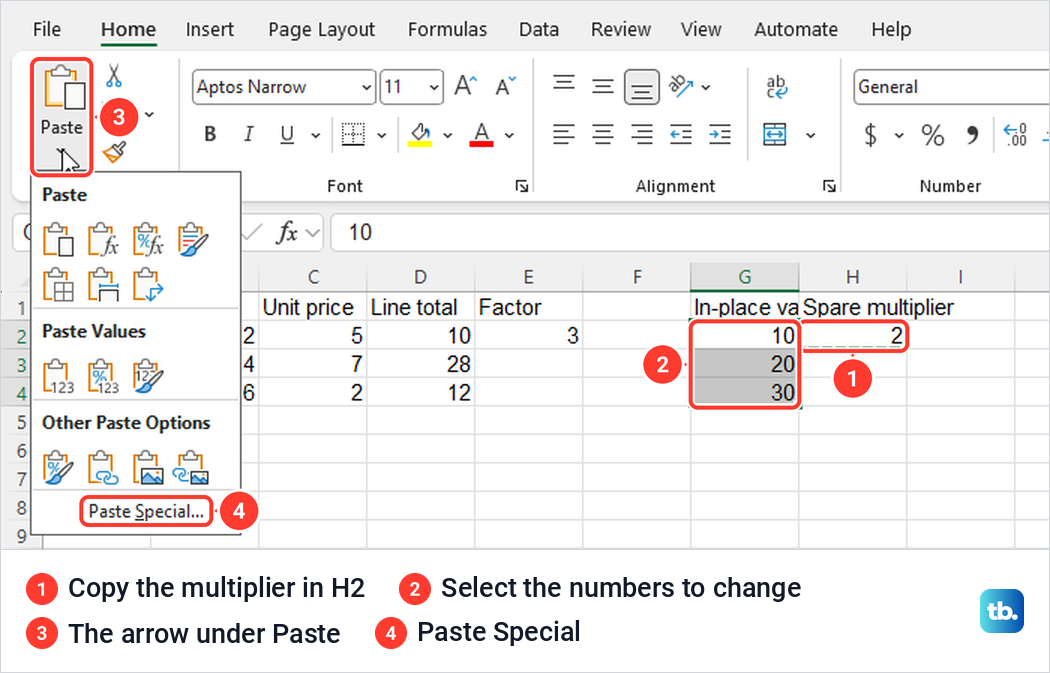Choose Paste Formatting only icon
Image resolution: width=1050 pixels, height=673 pixels.
tap(58, 467)
